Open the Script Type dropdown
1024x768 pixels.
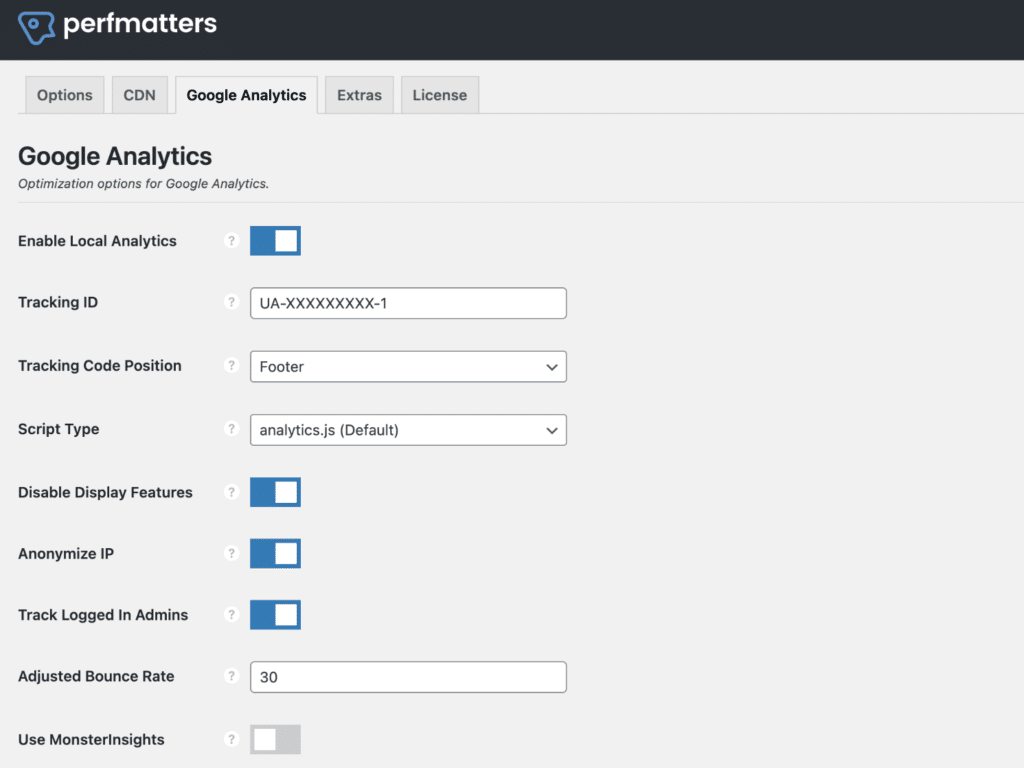[x=407, y=429]
